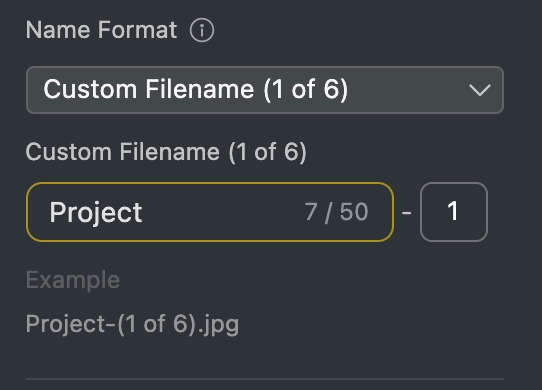
Task: Click the circled i beside Name Format
Action: pyautogui.click(x=202, y=30)
